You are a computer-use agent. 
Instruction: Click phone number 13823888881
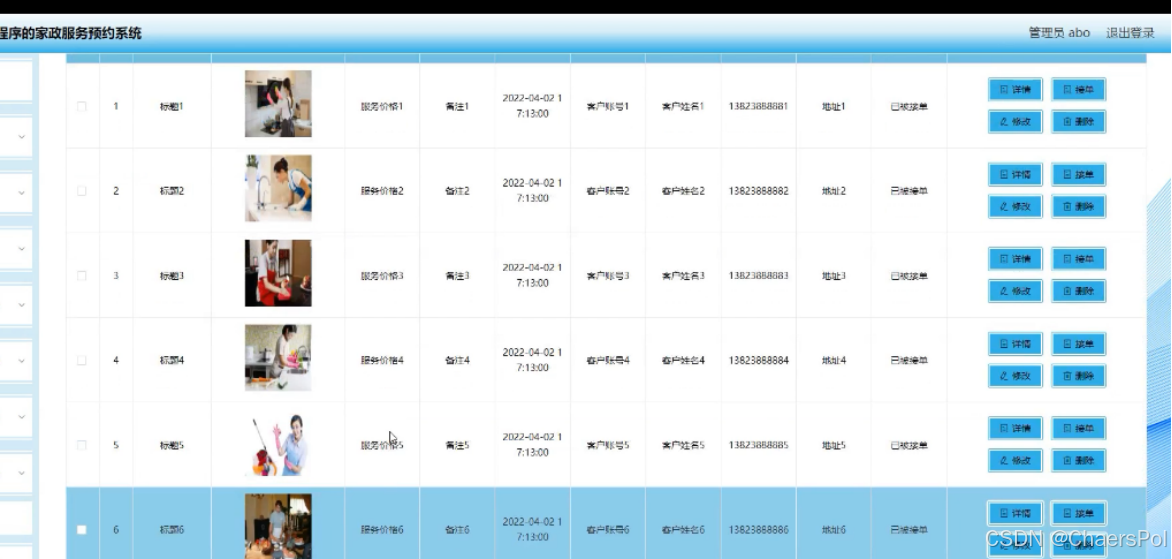pos(758,106)
